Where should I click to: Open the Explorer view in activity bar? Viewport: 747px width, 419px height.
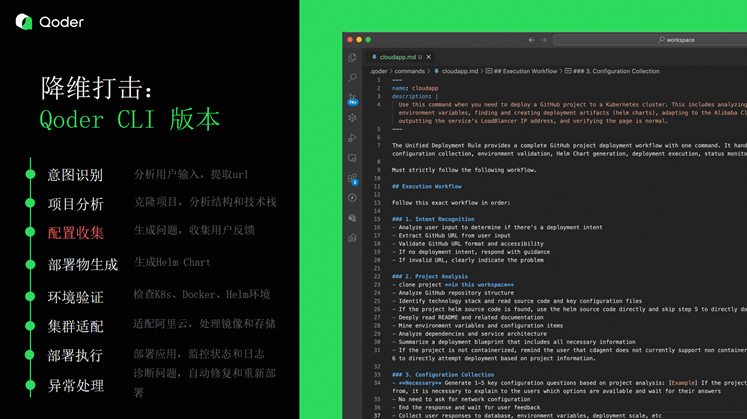(352, 58)
